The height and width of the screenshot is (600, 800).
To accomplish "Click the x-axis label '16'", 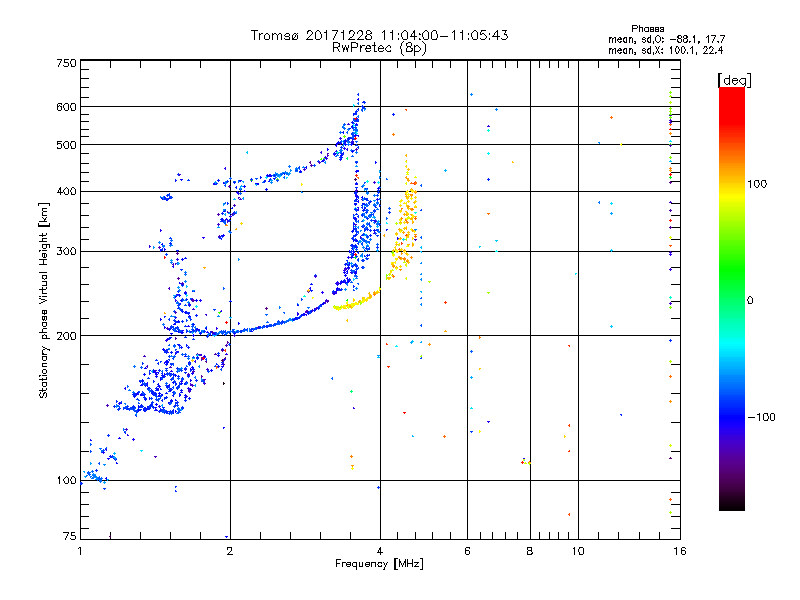I will click(x=680, y=551).
